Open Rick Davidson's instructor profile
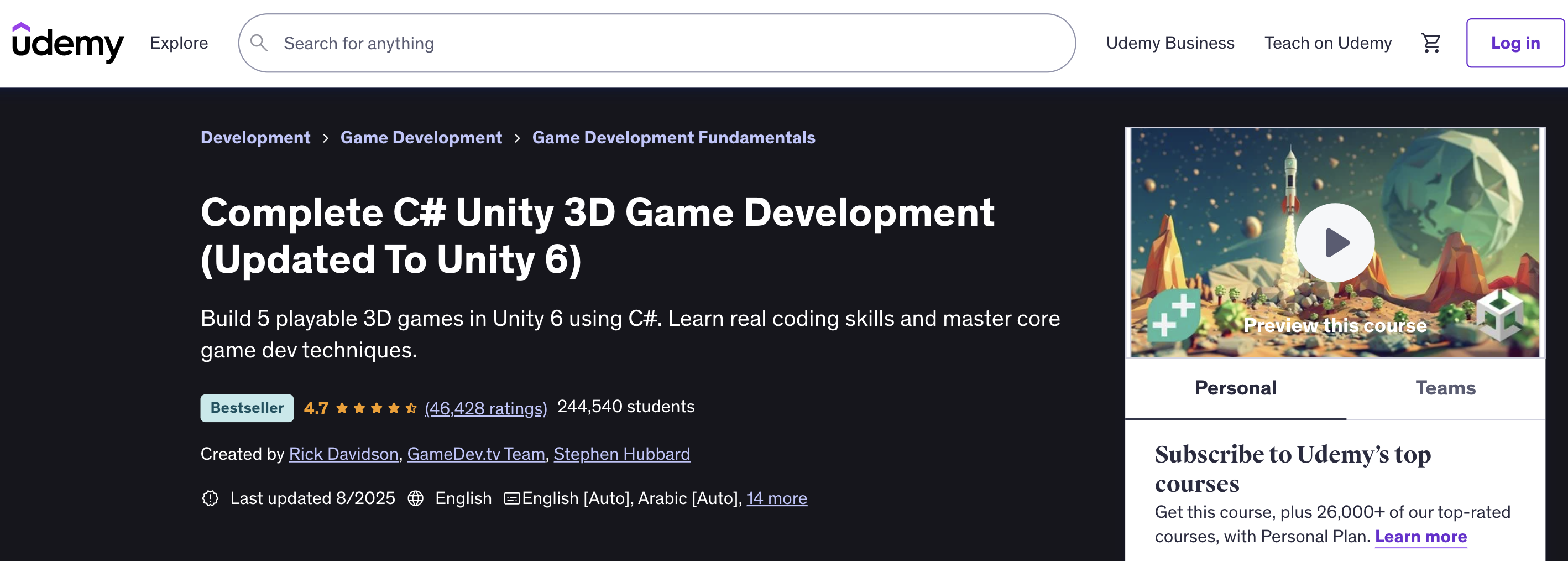 (x=343, y=454)
